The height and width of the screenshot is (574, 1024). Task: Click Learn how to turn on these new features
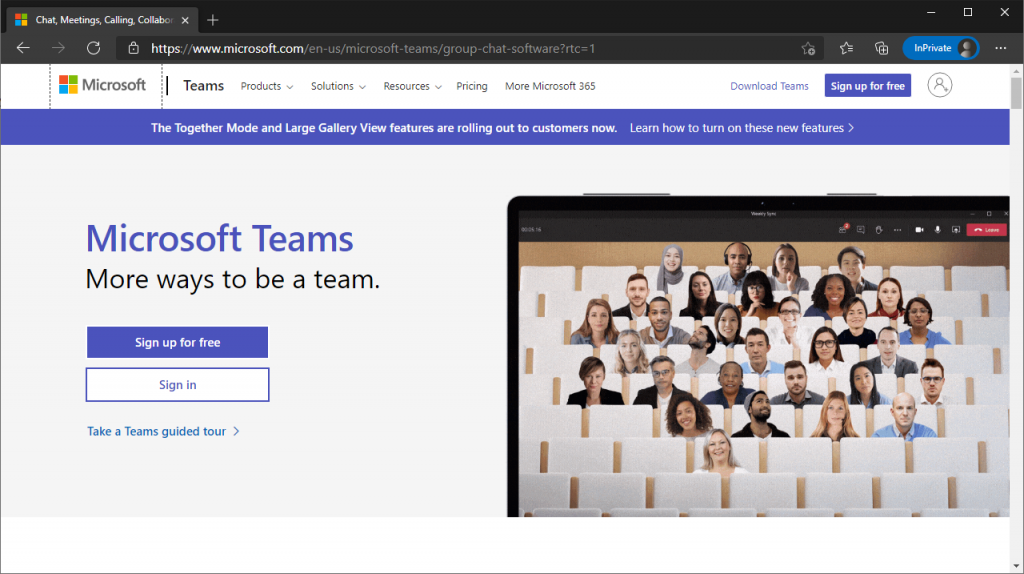[x=742, y=128]
